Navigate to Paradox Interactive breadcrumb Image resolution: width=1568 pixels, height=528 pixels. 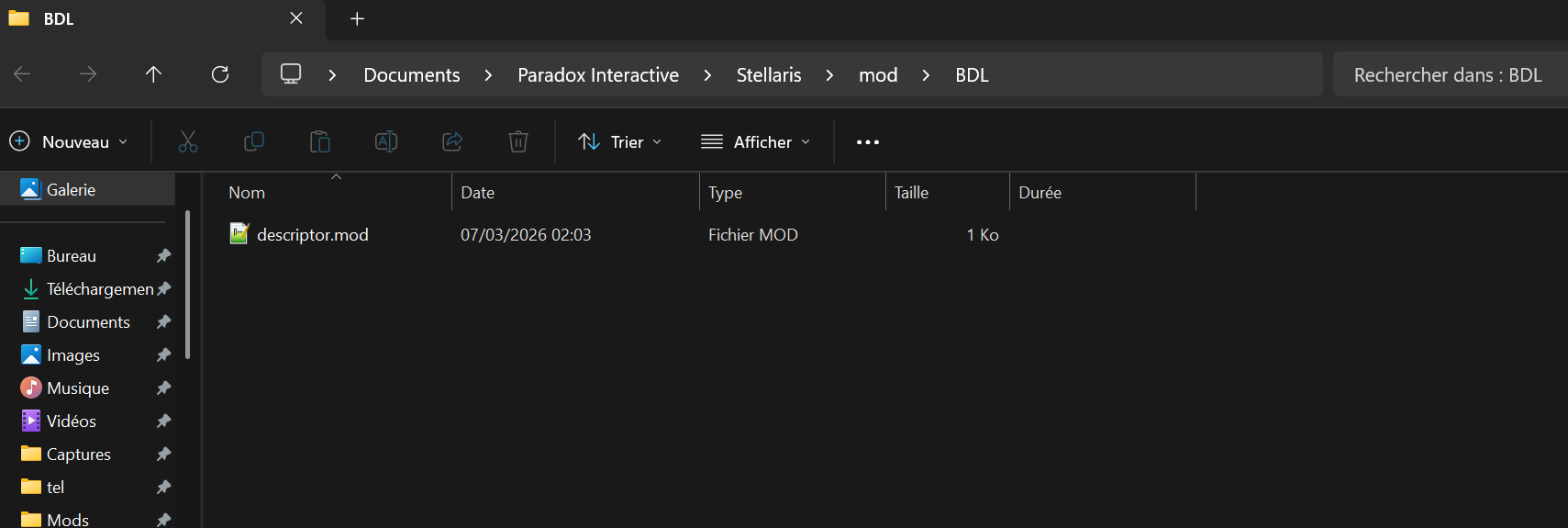click(598, 75)
